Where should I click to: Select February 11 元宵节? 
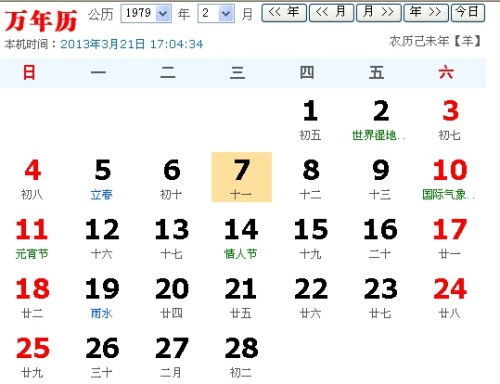[32, 238]
